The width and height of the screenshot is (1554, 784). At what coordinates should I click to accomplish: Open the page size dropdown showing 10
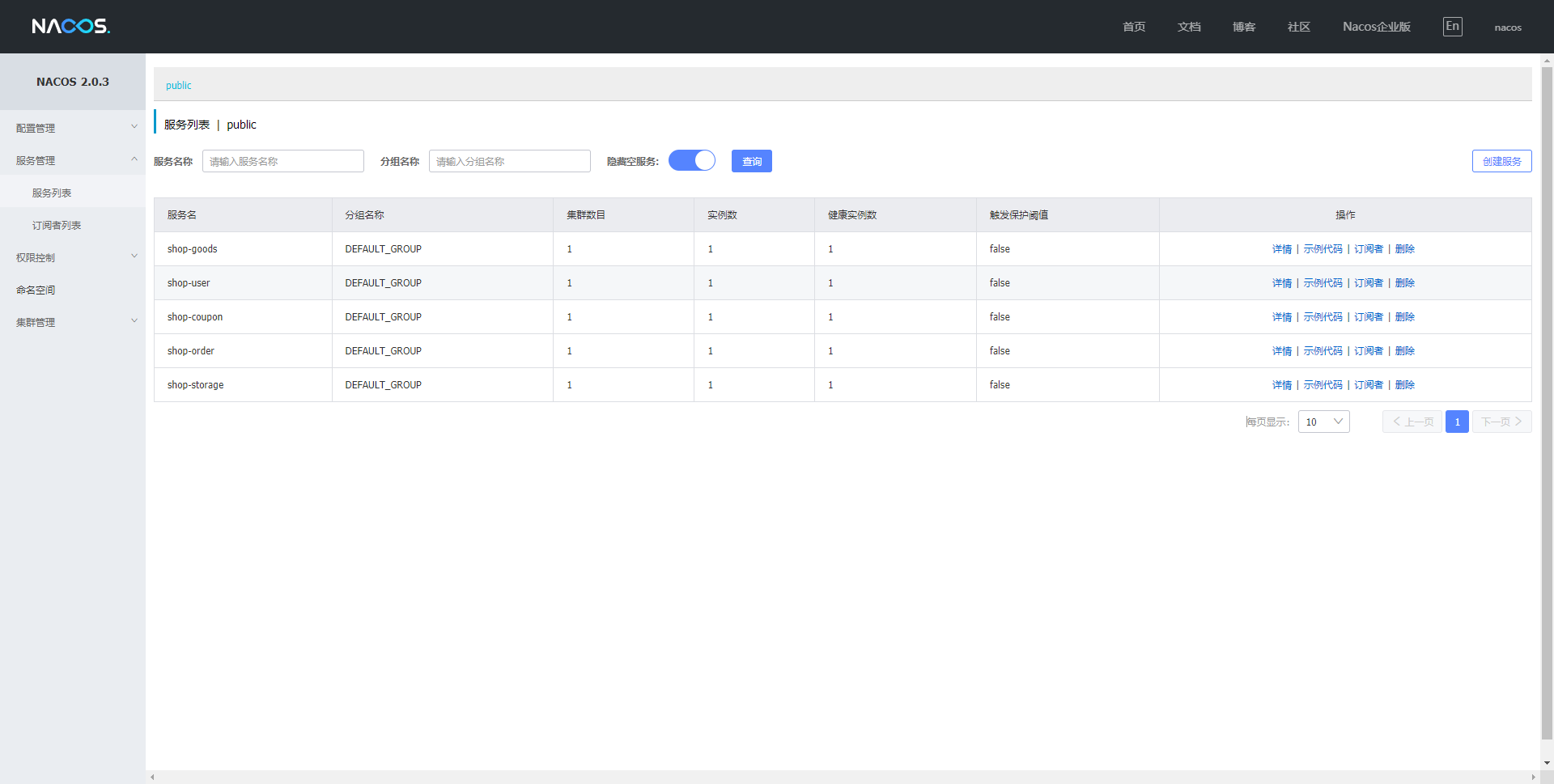[x=1324, y=422]
